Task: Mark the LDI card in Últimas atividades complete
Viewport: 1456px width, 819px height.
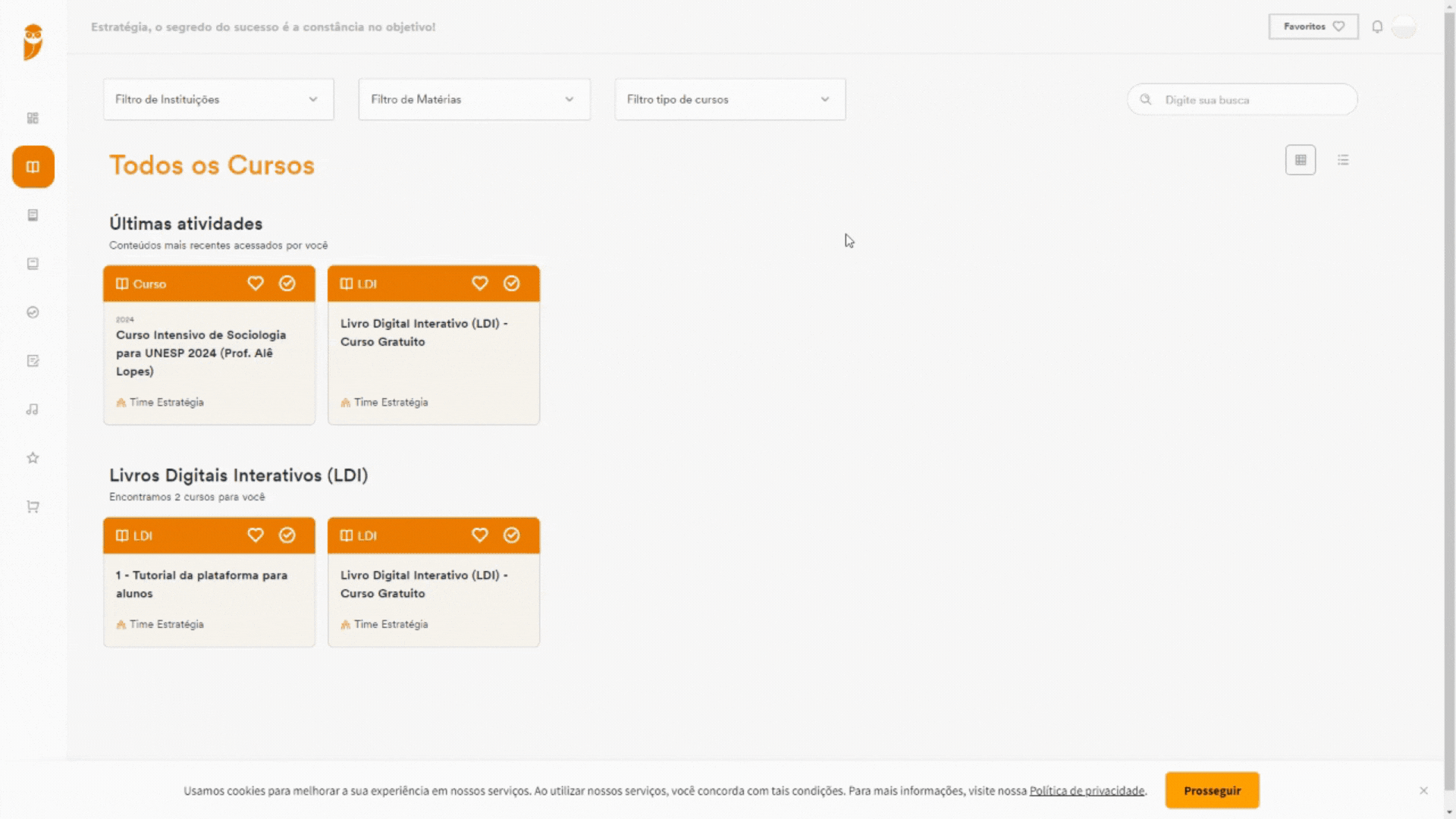Action: [512, 284]
